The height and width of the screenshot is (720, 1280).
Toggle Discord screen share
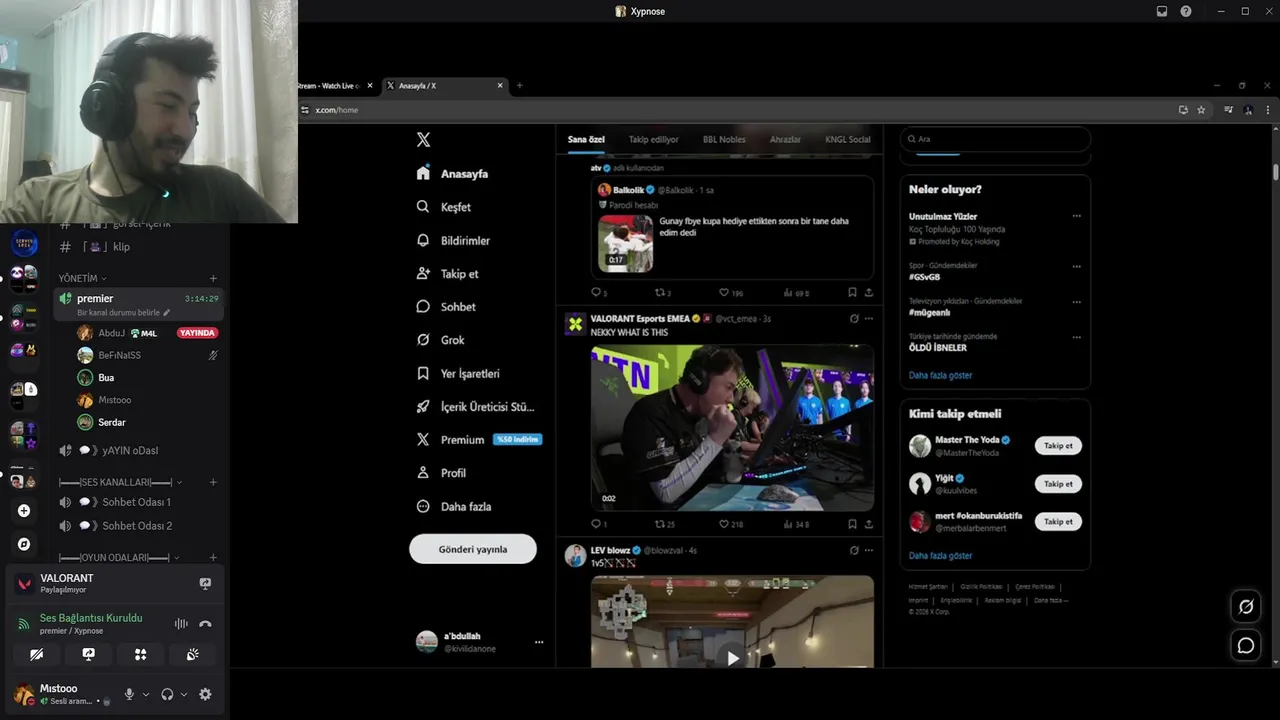(88, 654)
